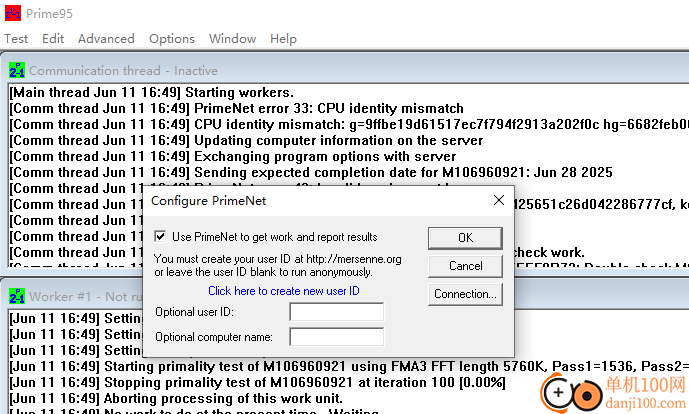Screen dimensions: 689x414
Task: Click the 'Configure PrimeNet' dialog title
Action: click(209, 201)
